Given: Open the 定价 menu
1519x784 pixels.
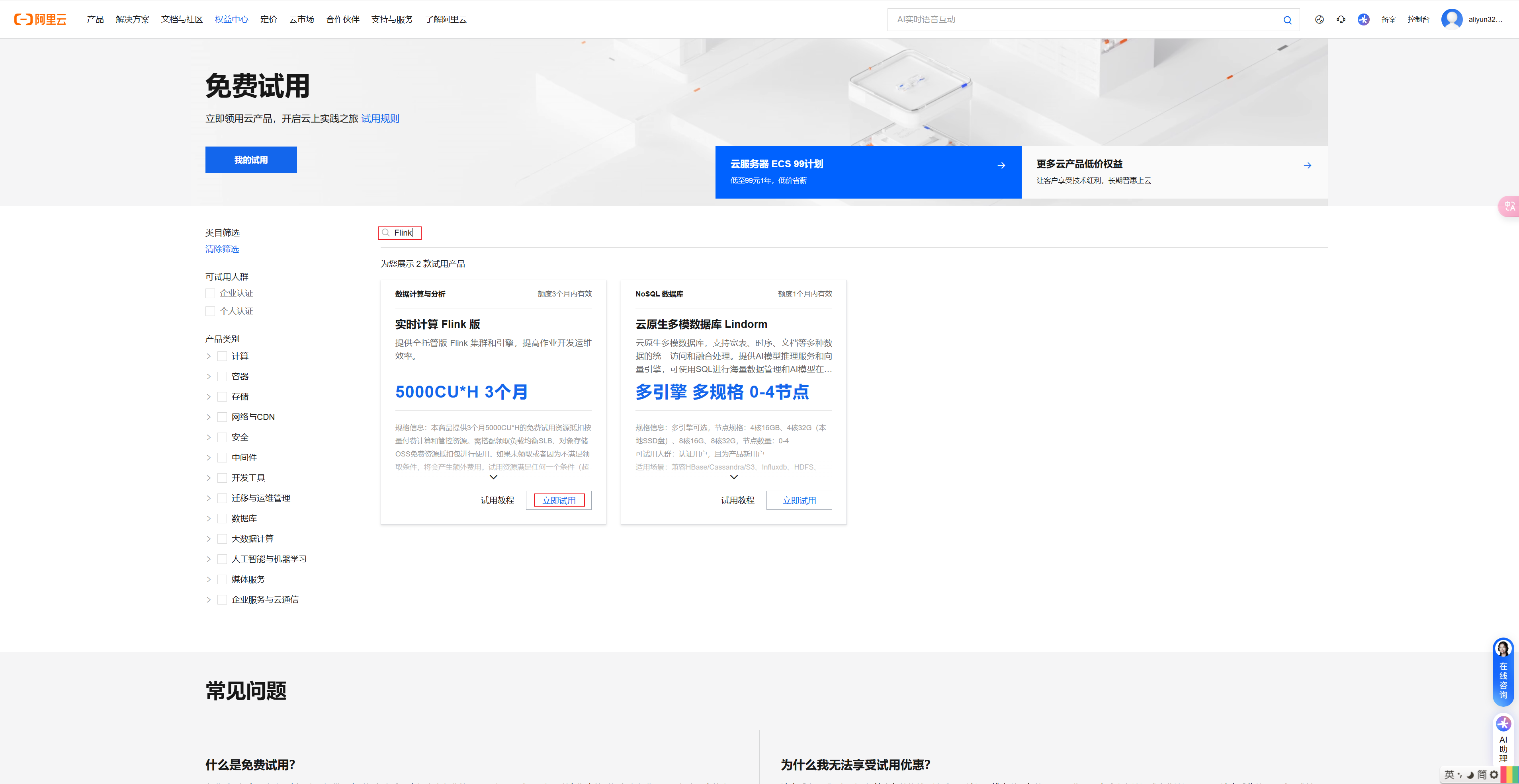Looking at the screenshot, I should [268, 20].
